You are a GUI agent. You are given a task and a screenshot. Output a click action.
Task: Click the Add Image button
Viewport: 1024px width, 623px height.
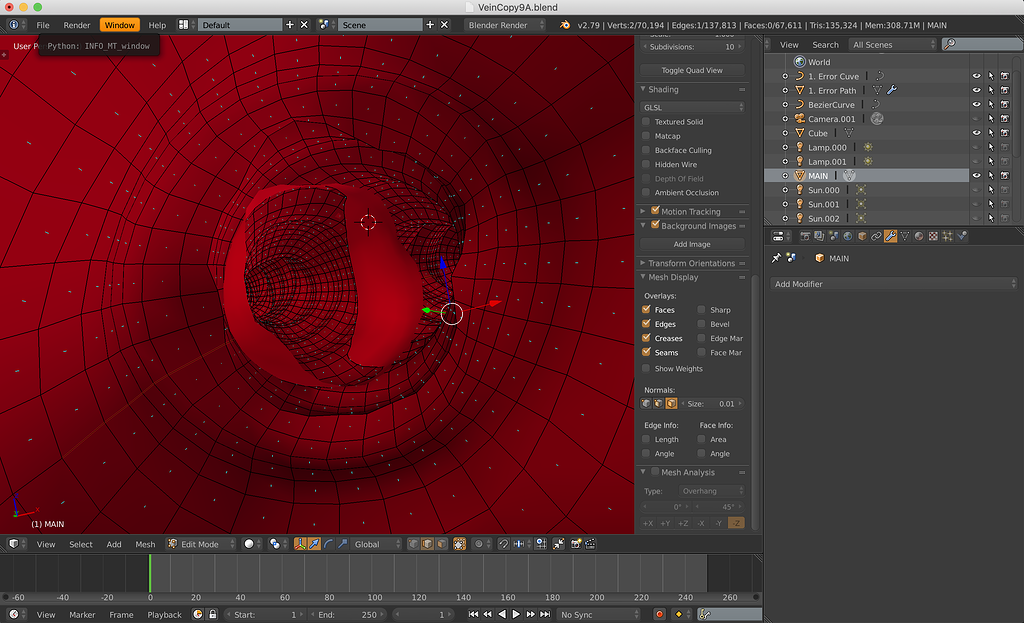coord(692,244)
